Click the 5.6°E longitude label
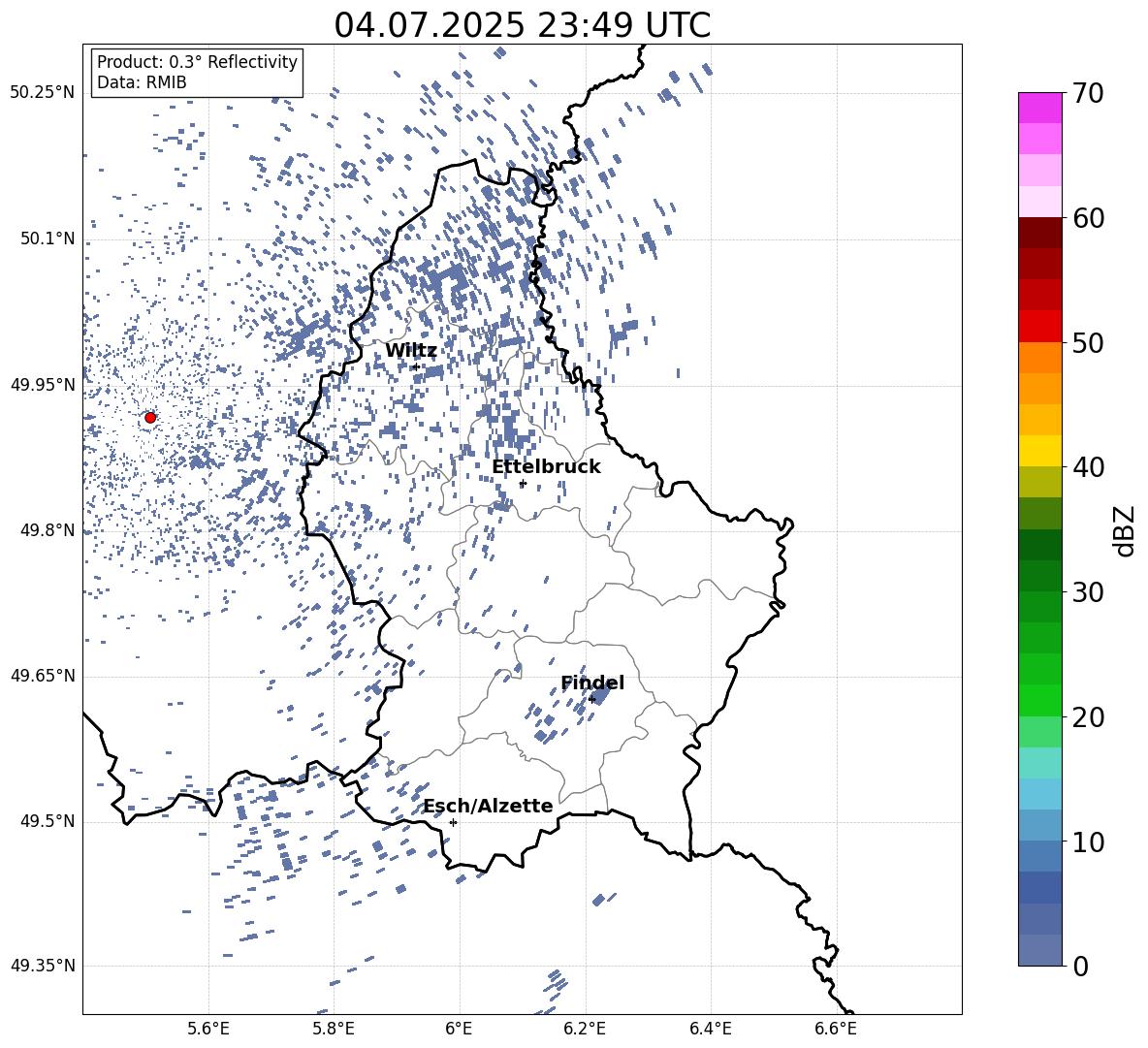Viewport: 1148px width, 1048px height. click(x=208, y=1029)
